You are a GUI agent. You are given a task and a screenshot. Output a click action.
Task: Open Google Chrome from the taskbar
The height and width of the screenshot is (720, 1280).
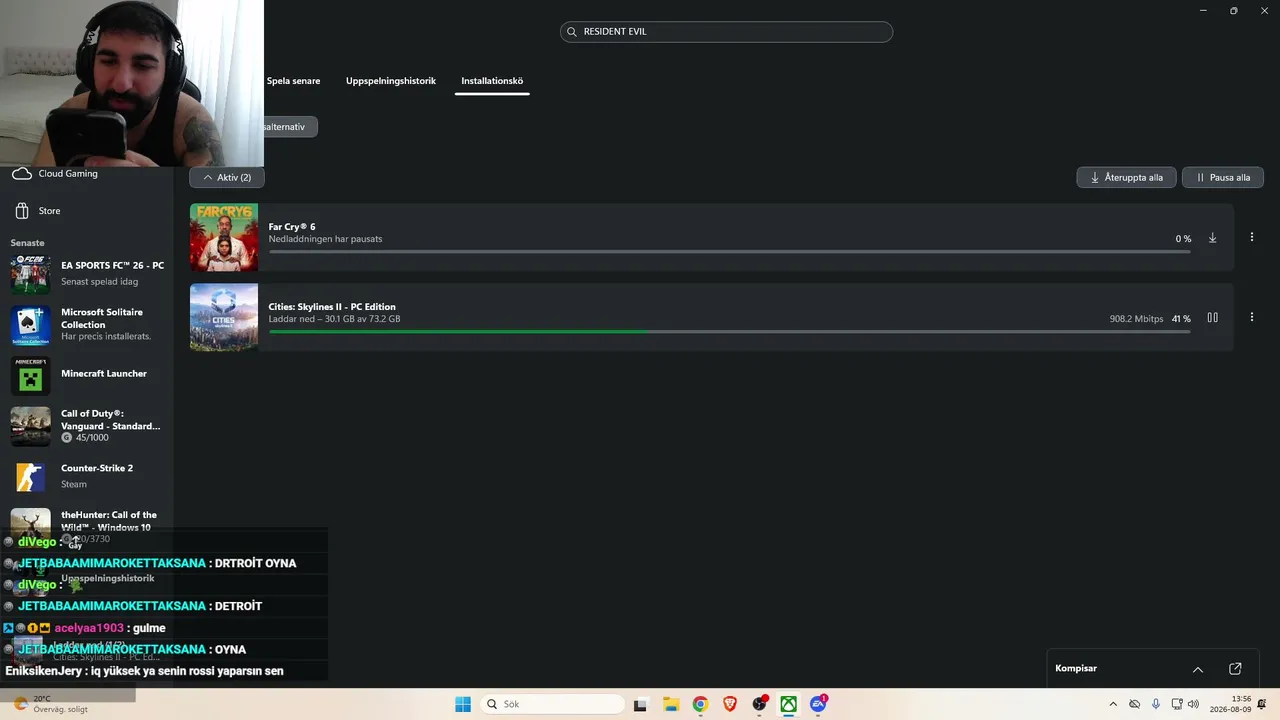tap(700, 704)
